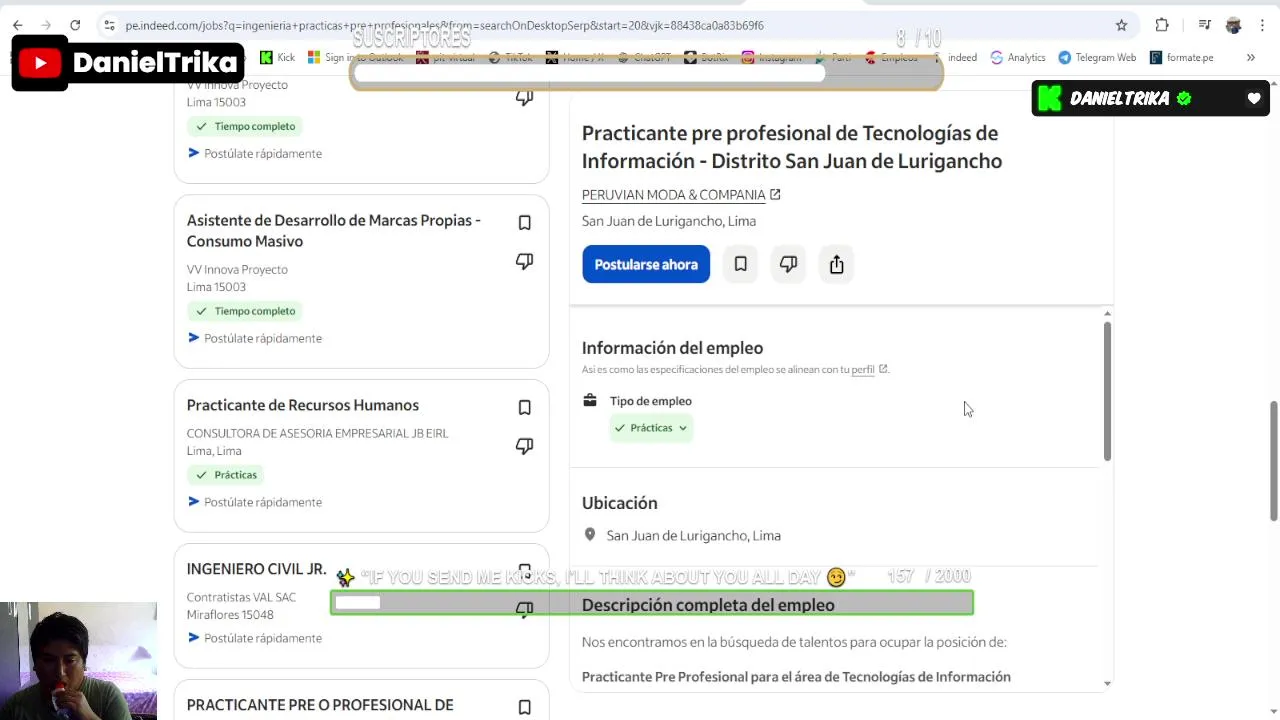Dislike the Practicante de Recursos Humanos job
This screenshot has width=1280, height=720.
pyautogui.click(x=524, y=446)
